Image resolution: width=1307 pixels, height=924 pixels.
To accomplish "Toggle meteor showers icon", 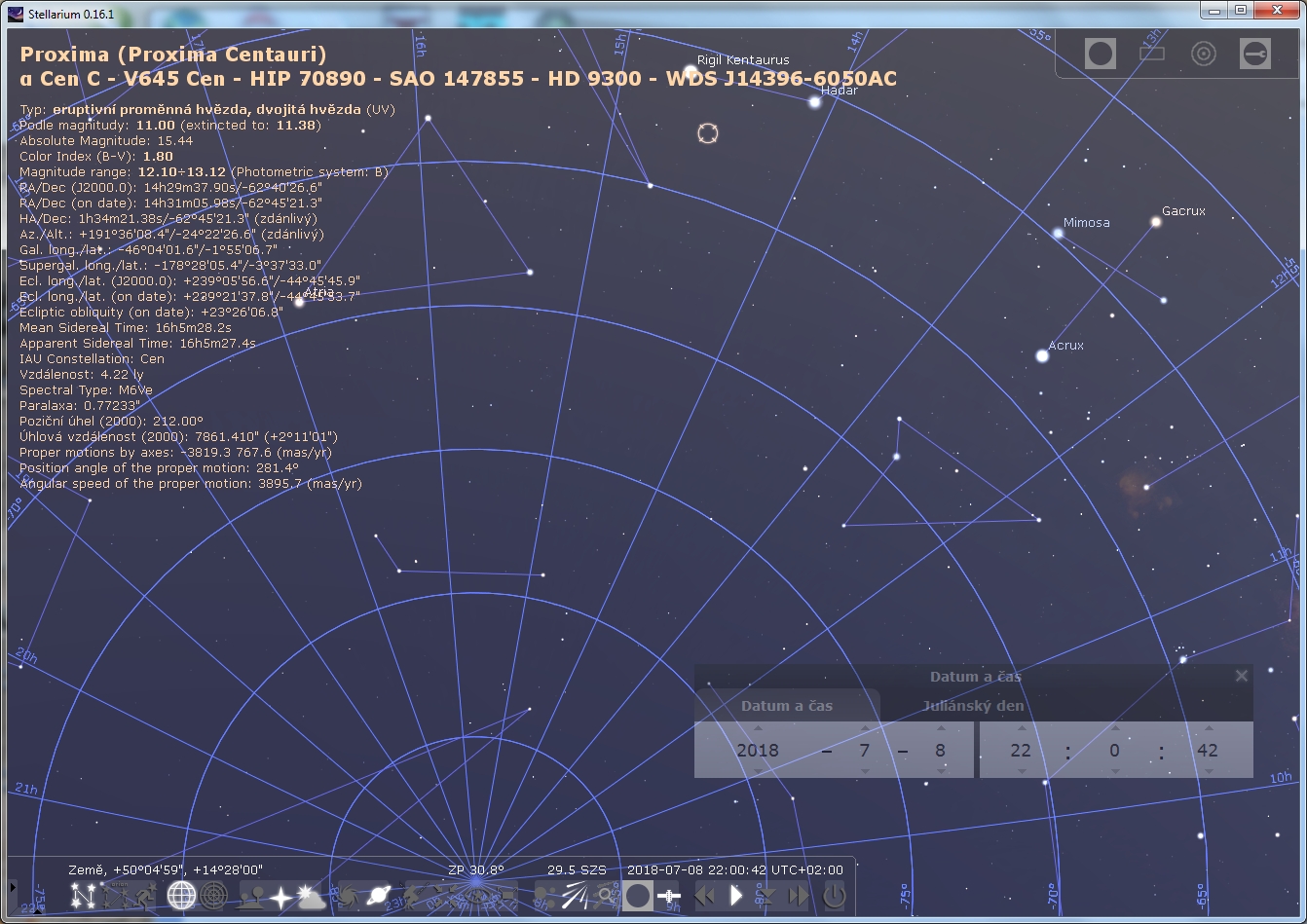I will (577, 896).
